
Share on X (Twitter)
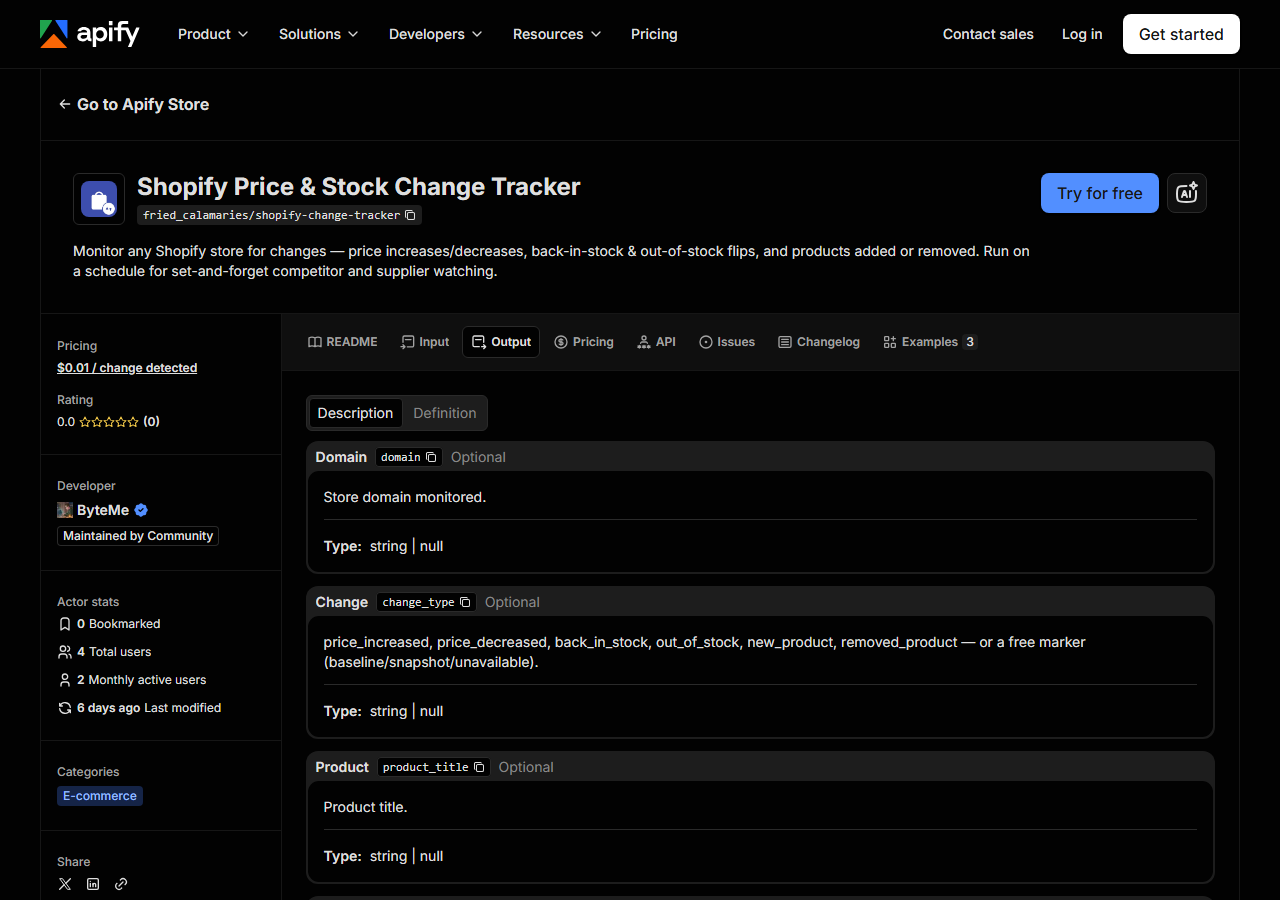coord(65,884)
